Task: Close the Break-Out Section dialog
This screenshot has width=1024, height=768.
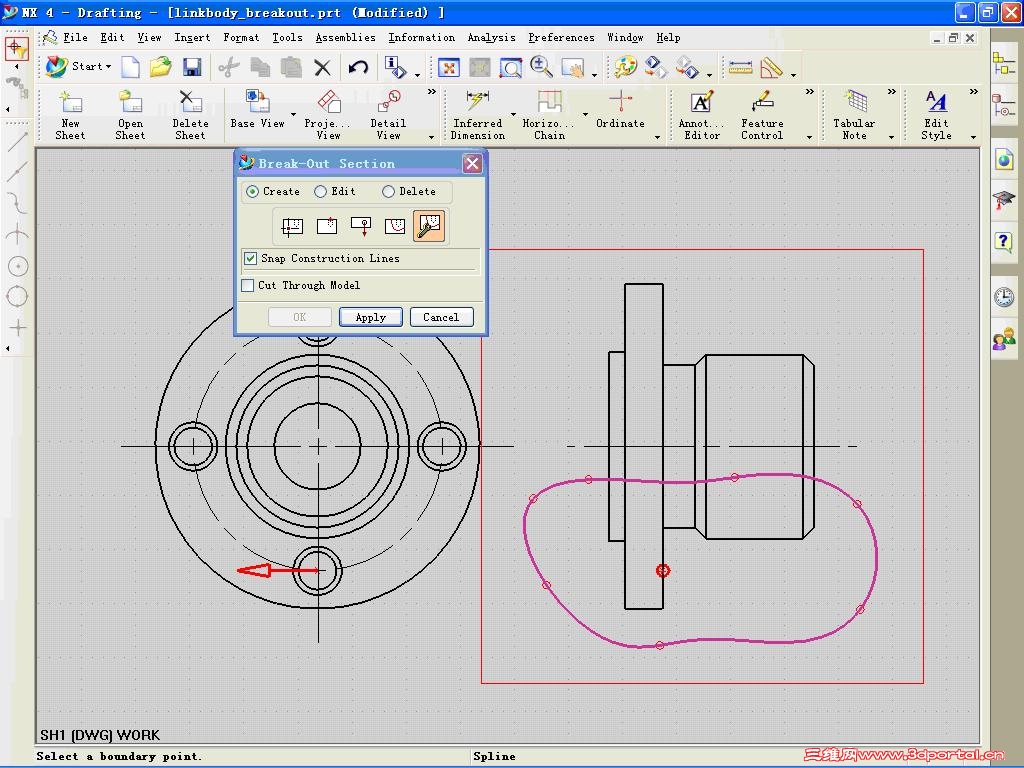Action: click(472, 163)
